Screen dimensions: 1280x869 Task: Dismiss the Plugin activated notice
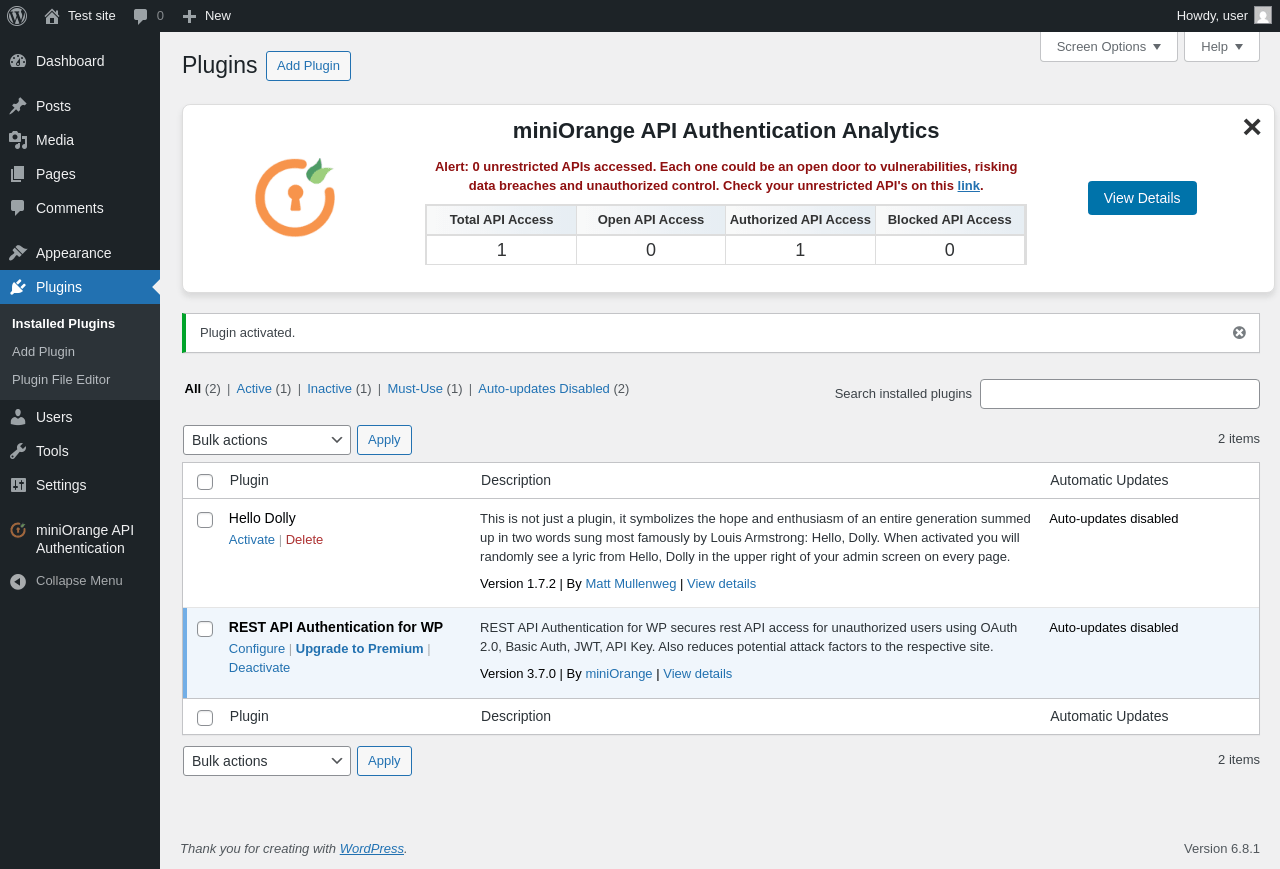point(1239,333)
